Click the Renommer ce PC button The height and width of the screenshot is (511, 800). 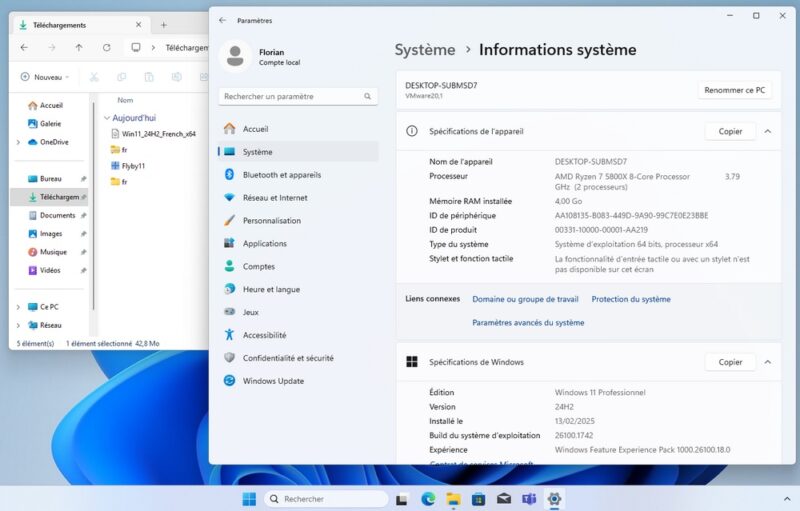pos(735,90)
